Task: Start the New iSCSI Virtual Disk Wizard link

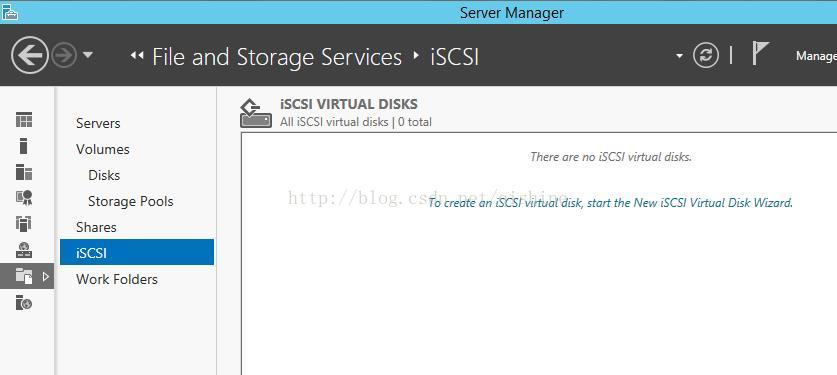Action: point(611,203)
